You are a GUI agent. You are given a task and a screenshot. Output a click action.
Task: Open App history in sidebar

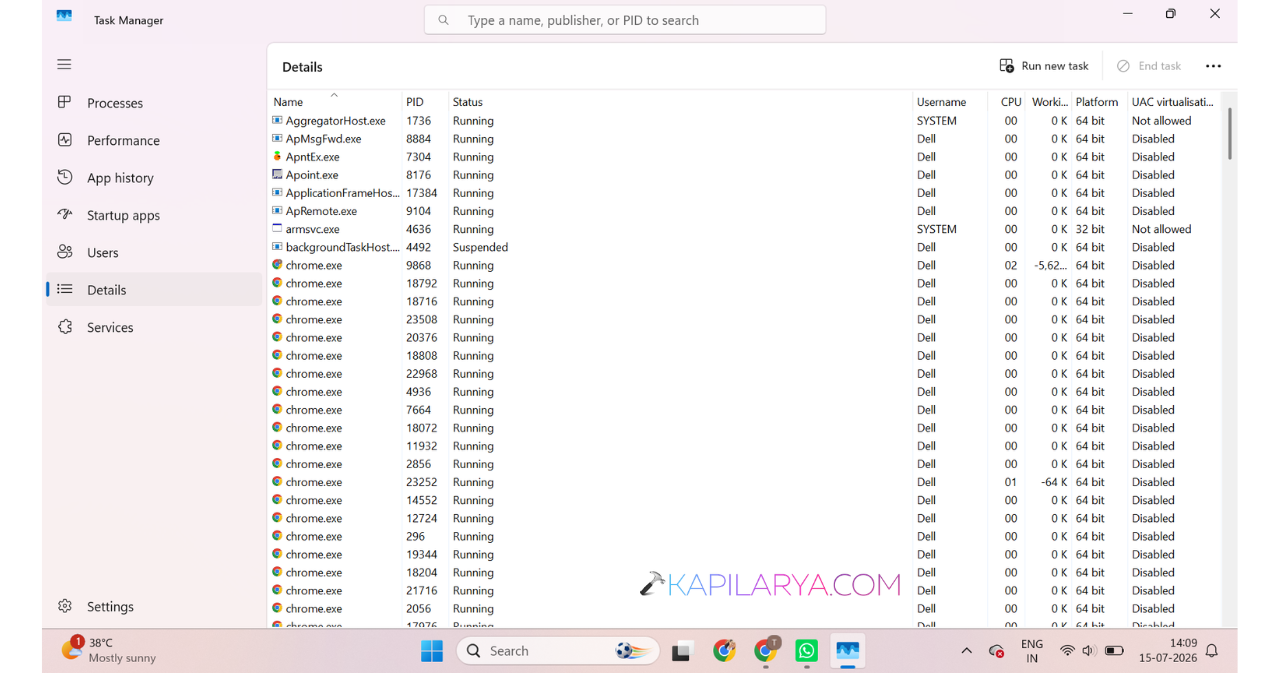(x=154, y=178)
